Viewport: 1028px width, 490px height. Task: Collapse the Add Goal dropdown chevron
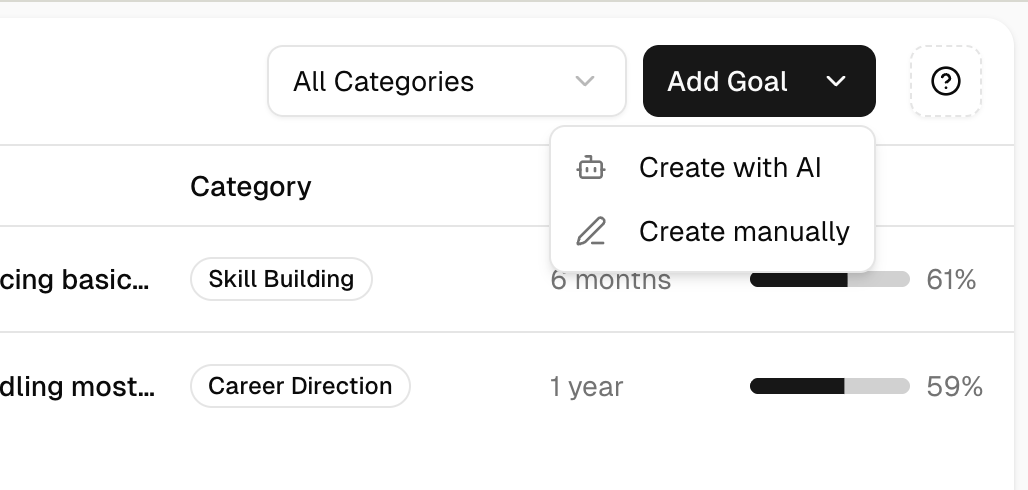pyautogui.click(x=837, y=81)
